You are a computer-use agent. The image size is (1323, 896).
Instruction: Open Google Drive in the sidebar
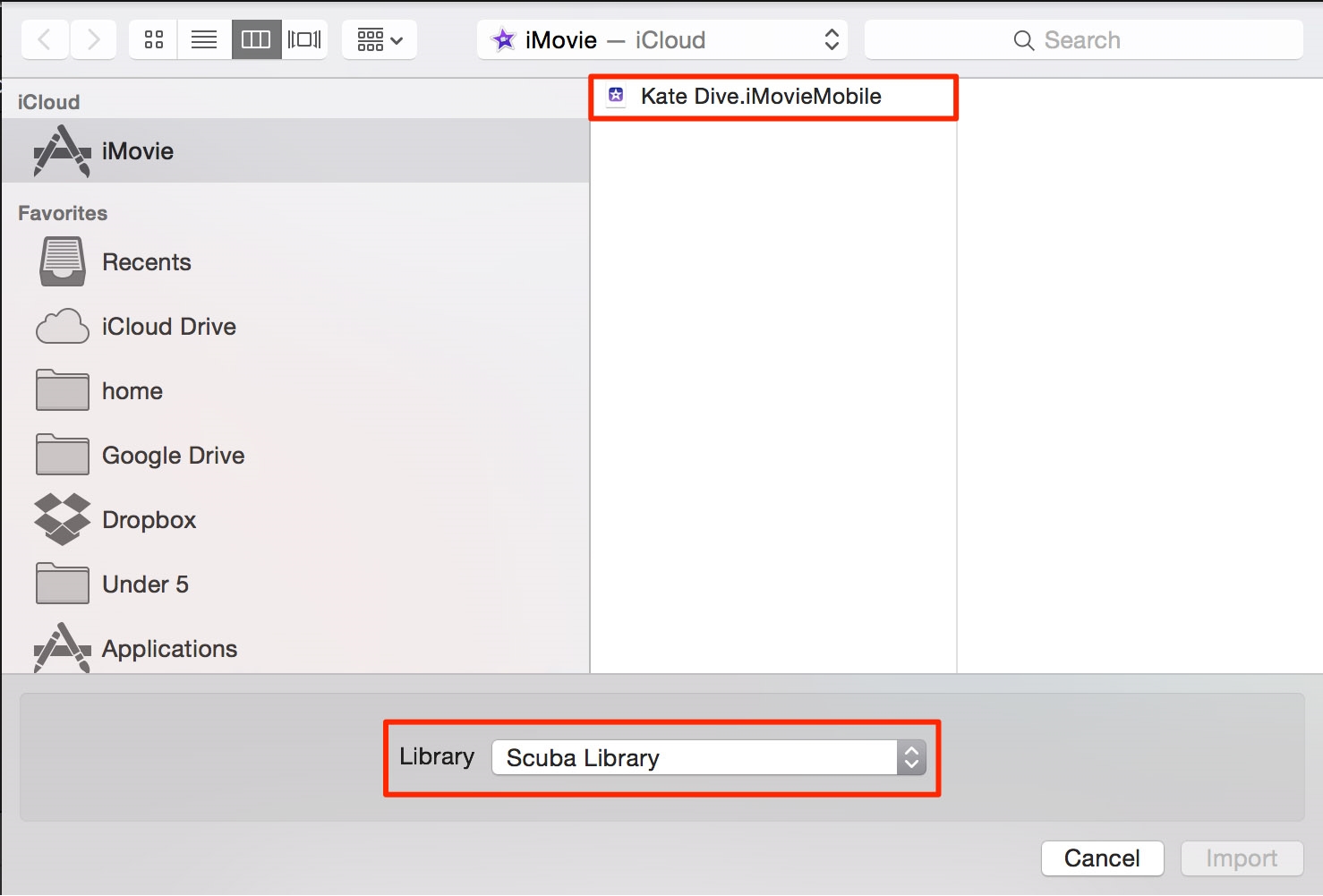pos(295,456)
